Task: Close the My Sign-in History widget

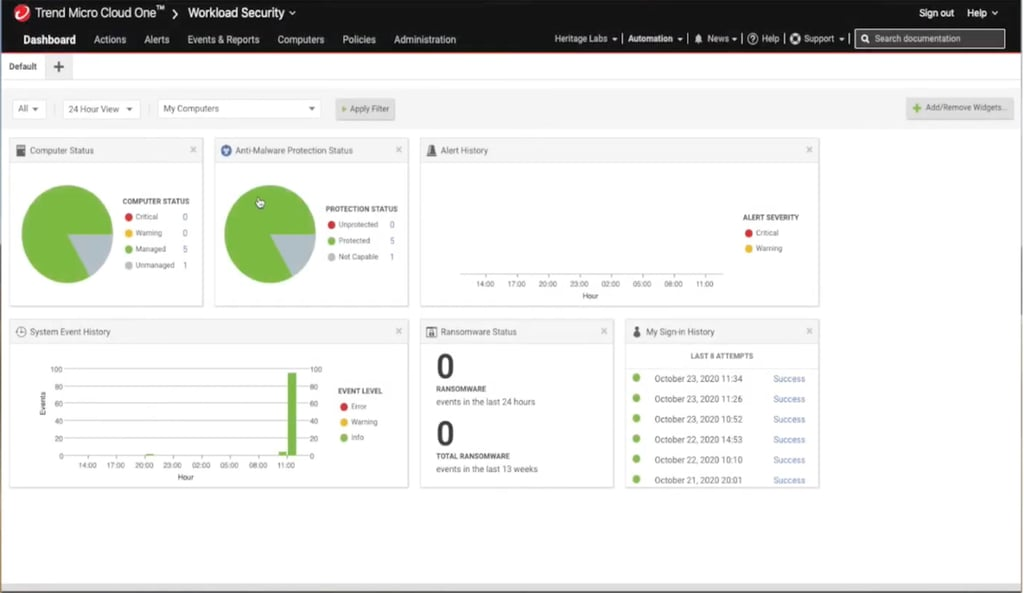Action: click(809, 331)
